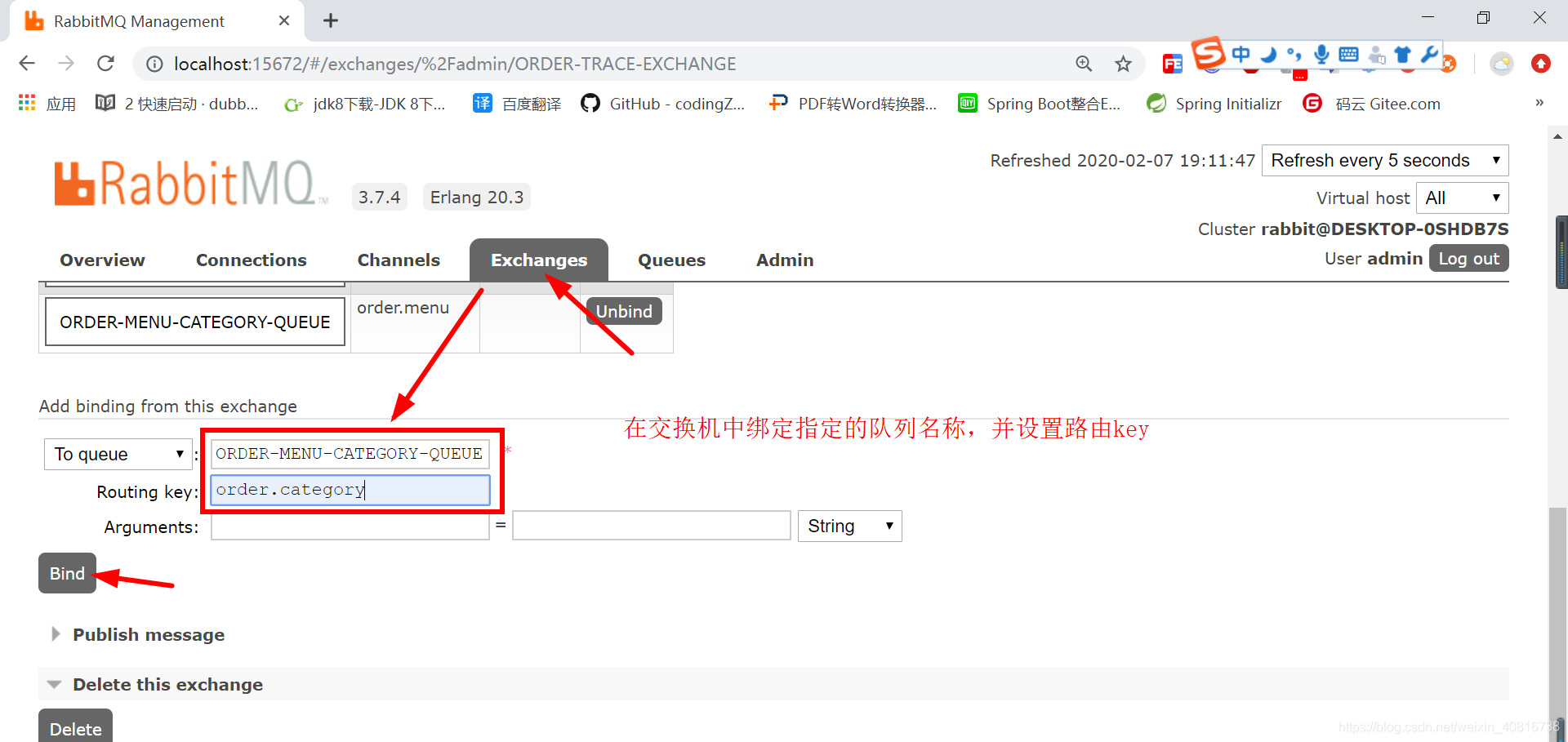Click the weather profile avatar icon
This screenshot has width=1568, height=742.
pyautogui.click(x=1501, y=64)
